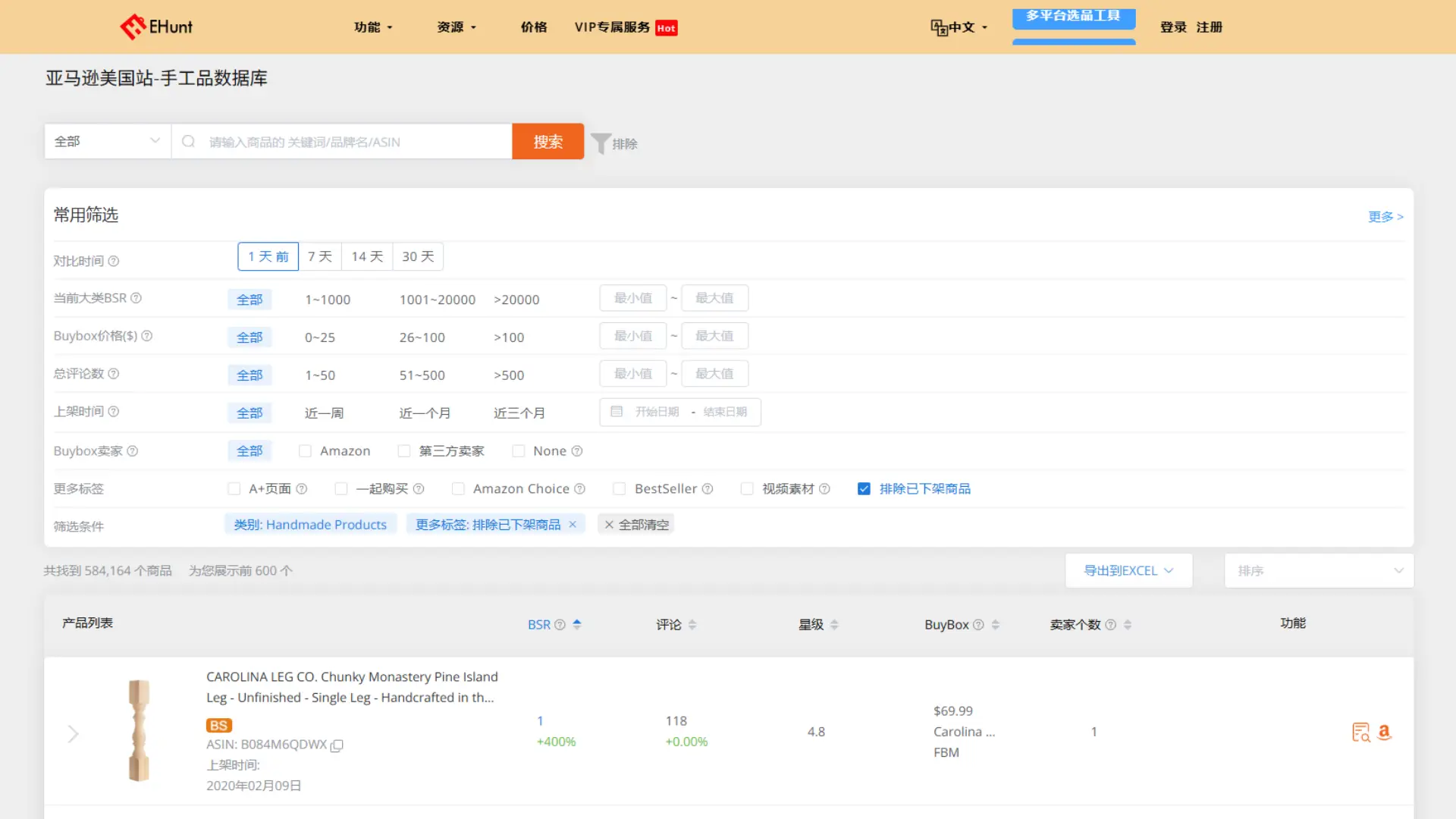Click the 排除 filter funnel icon
Screen dimensions: 1456x819
click(601, 143)
